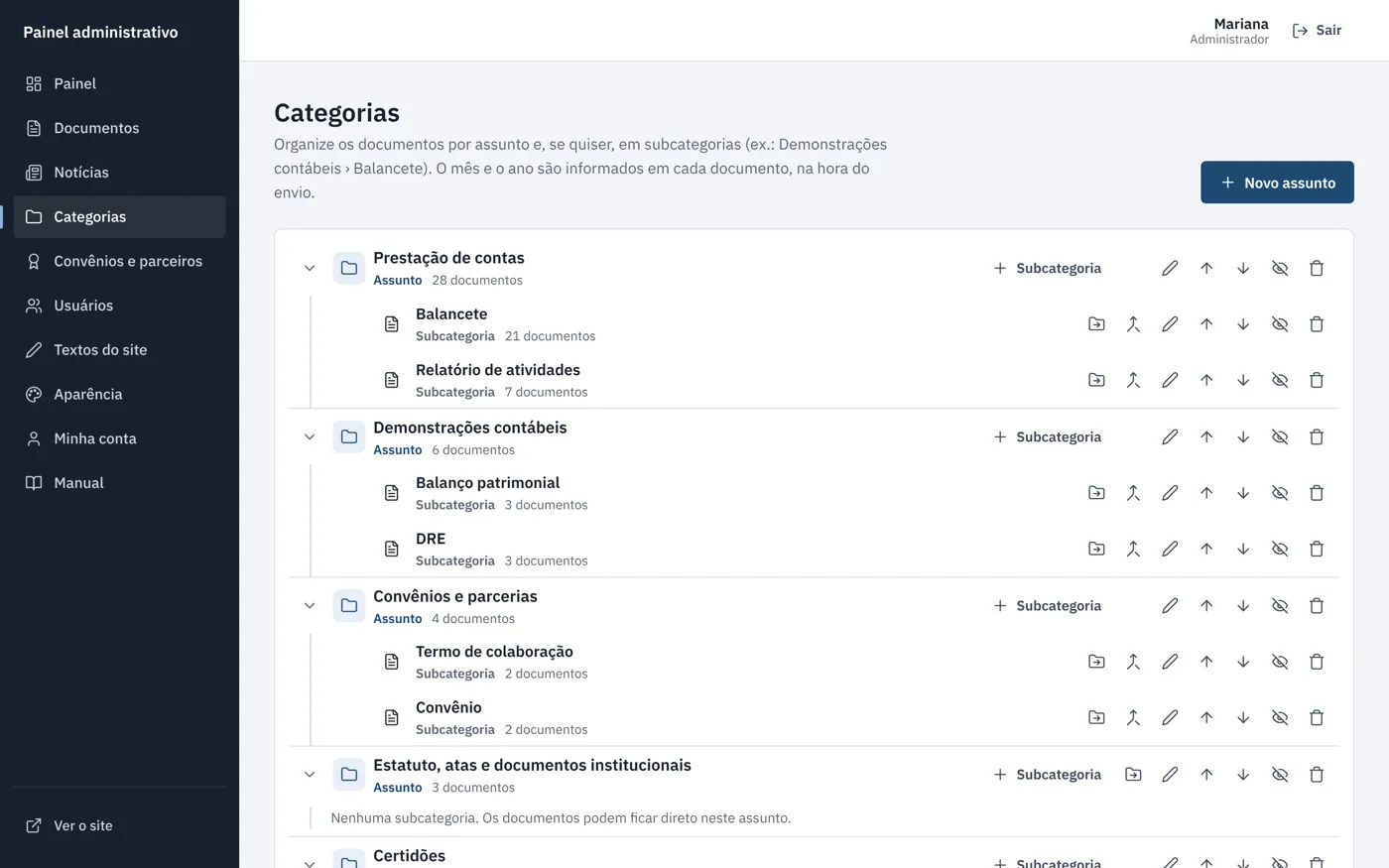Open Convênios e parceiros page
This screenshot has width=1389, height=868.
click(x=120, y=261)
